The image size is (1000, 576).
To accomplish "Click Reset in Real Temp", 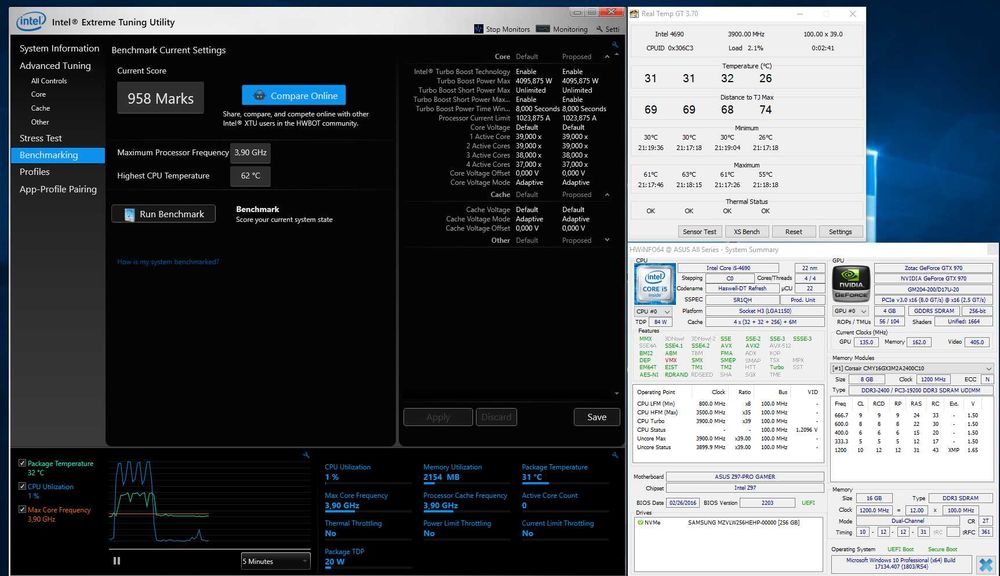I will coord(793,232).
